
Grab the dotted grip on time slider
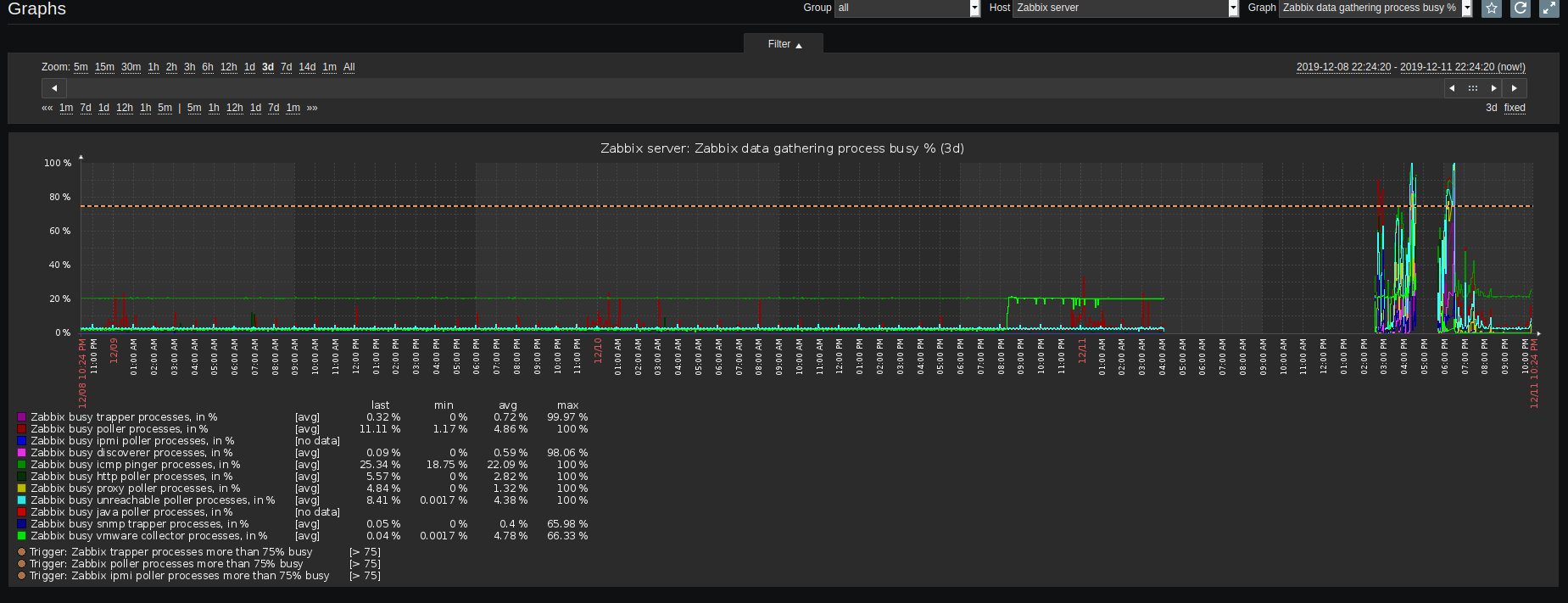[x=1473, y=88]
